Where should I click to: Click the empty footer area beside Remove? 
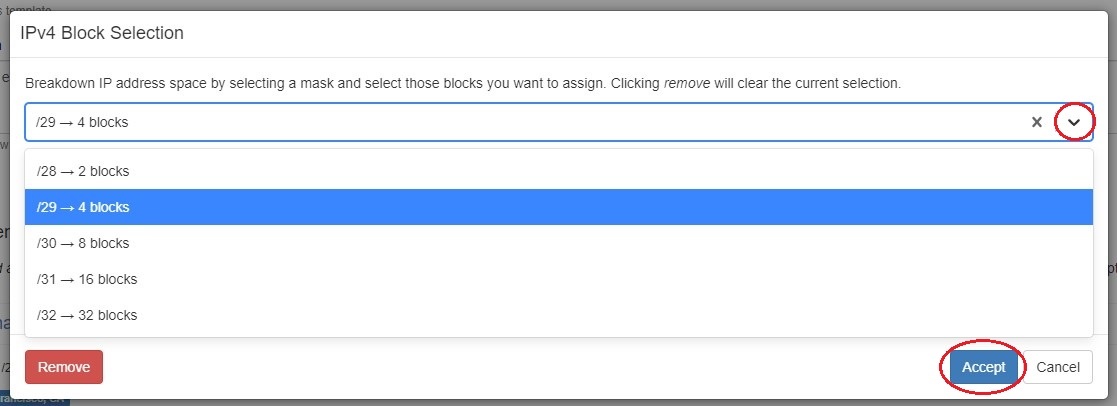point(500,367)
